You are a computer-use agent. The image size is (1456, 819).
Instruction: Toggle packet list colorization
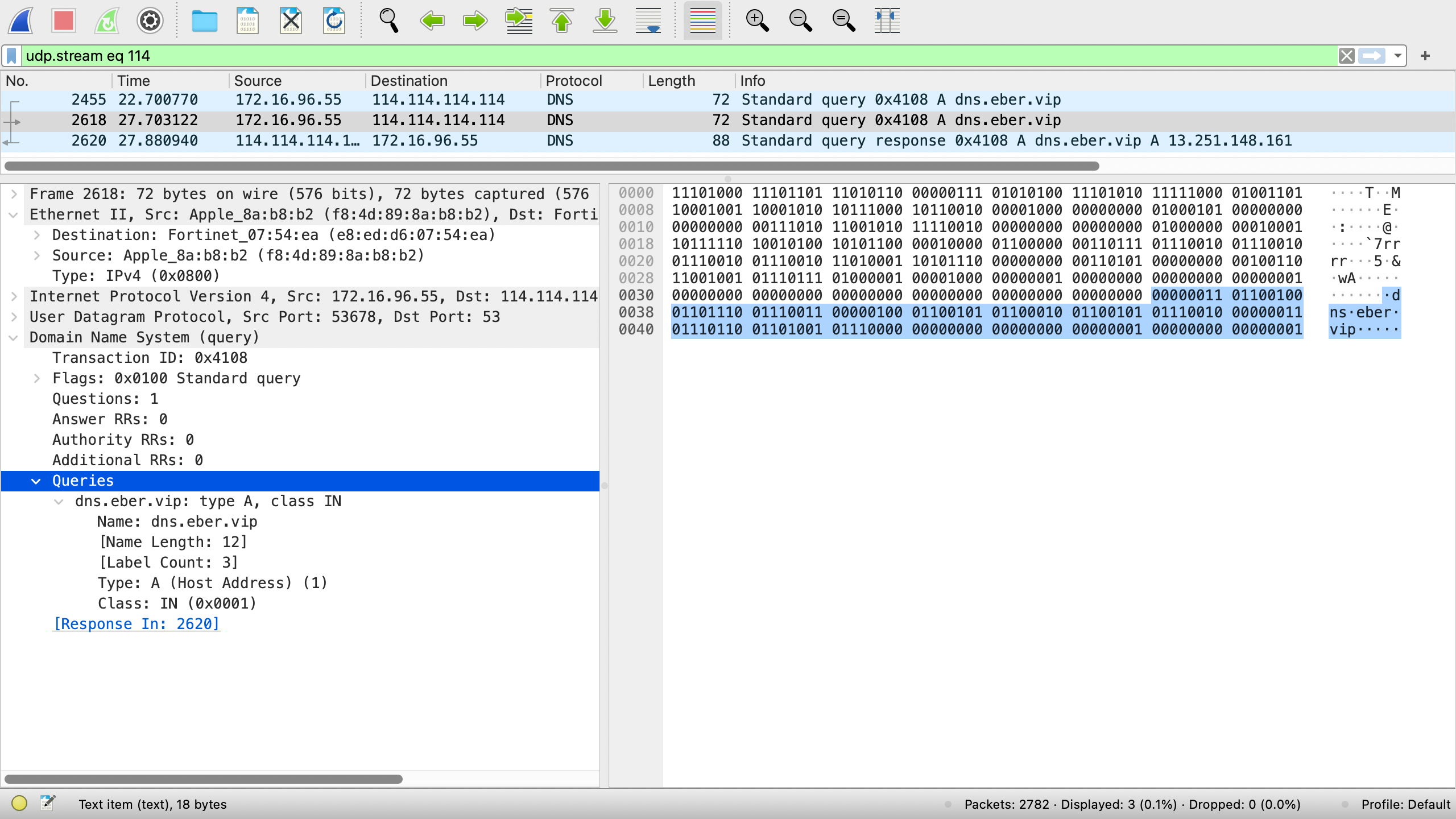tap(703, 21)
